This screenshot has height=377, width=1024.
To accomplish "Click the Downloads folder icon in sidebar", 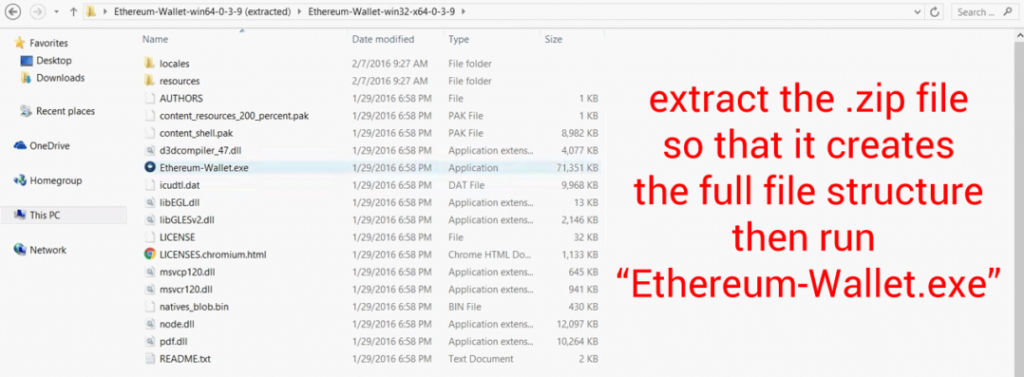I will point(26,78).
